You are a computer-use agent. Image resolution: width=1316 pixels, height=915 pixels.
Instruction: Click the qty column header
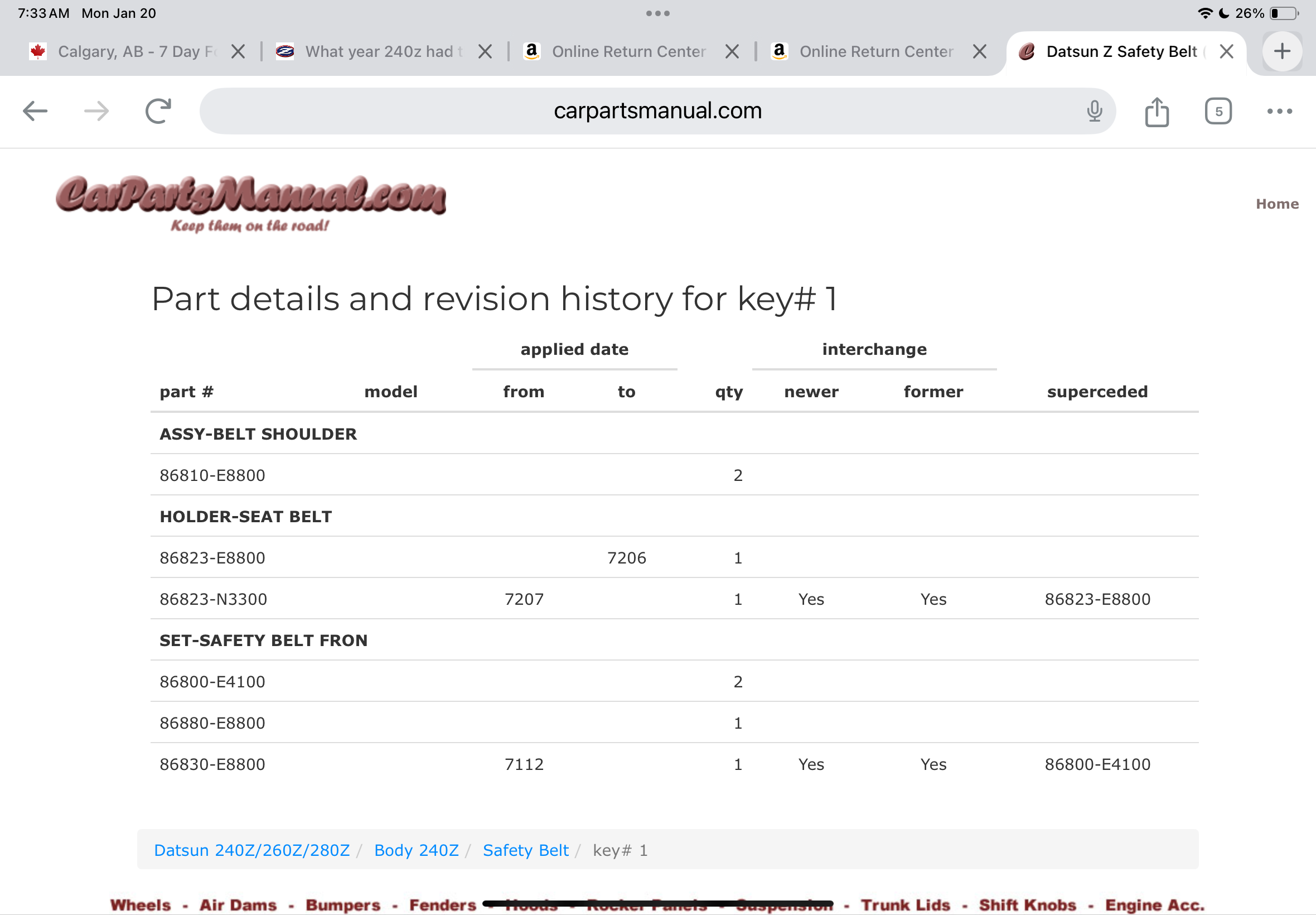point(729,393)
